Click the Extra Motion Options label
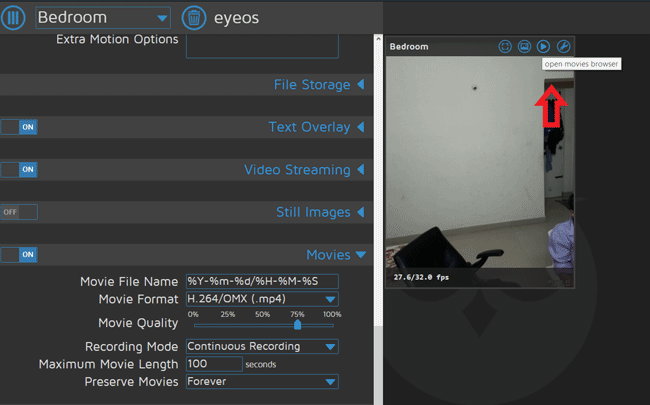The image size is (650, 405). pyautogui.click(x=117, y=39)
